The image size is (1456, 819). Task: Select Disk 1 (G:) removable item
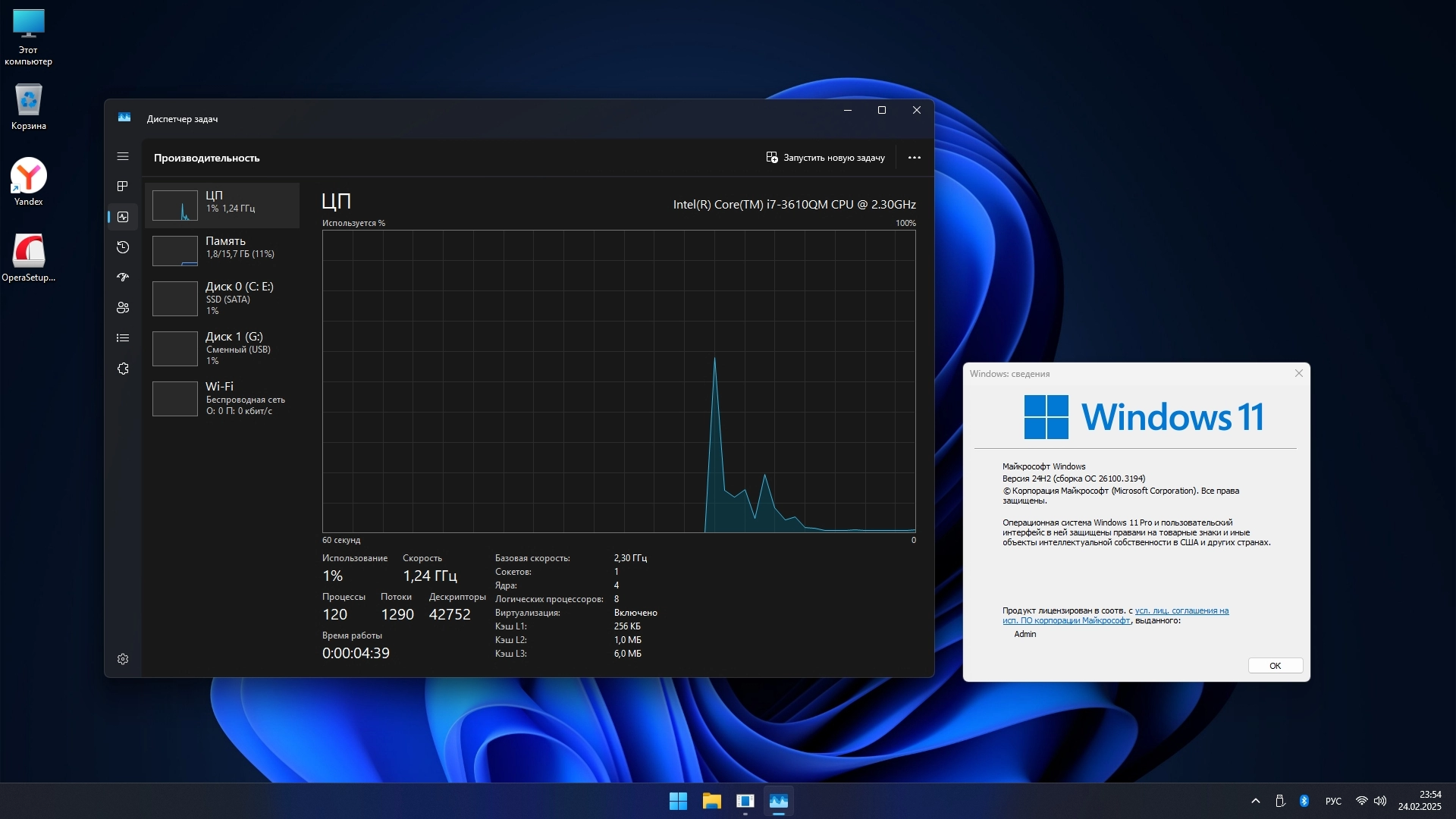pyautogui.click(x=222, y=348)
